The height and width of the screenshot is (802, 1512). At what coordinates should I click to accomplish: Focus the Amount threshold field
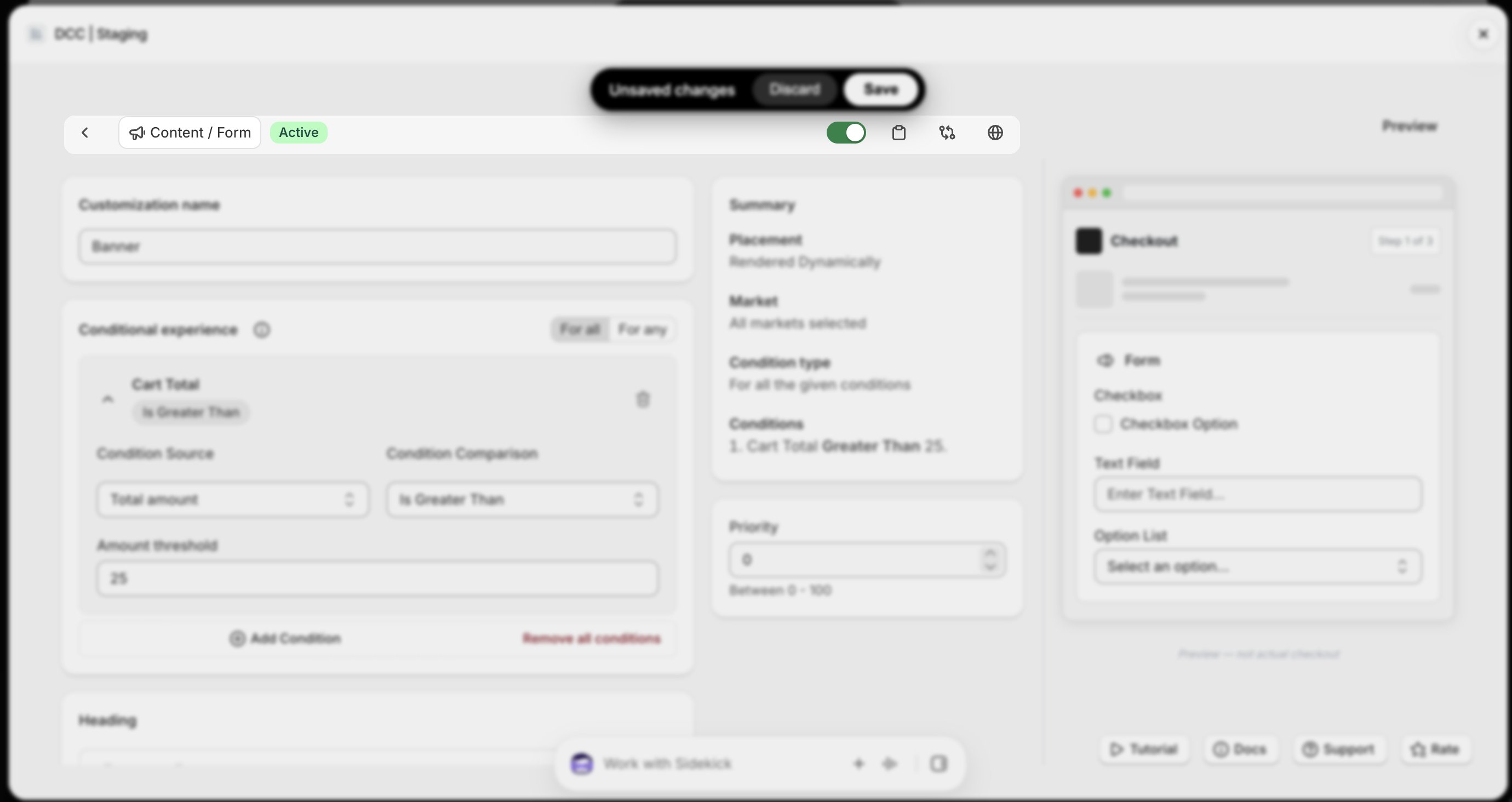377,578
